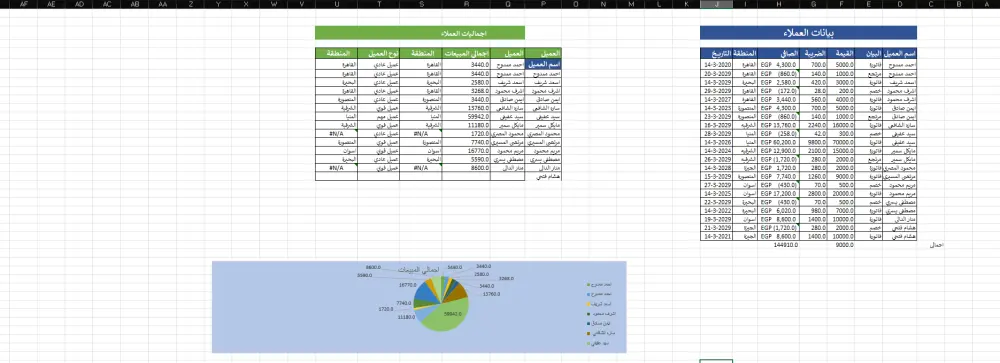Select the date cell 14-3-2027

[717, 100]
